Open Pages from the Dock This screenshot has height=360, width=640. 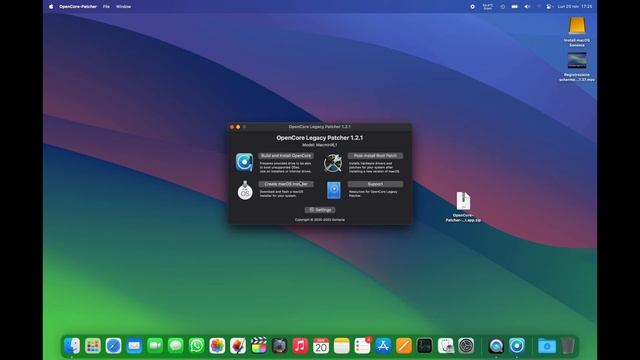404,346
